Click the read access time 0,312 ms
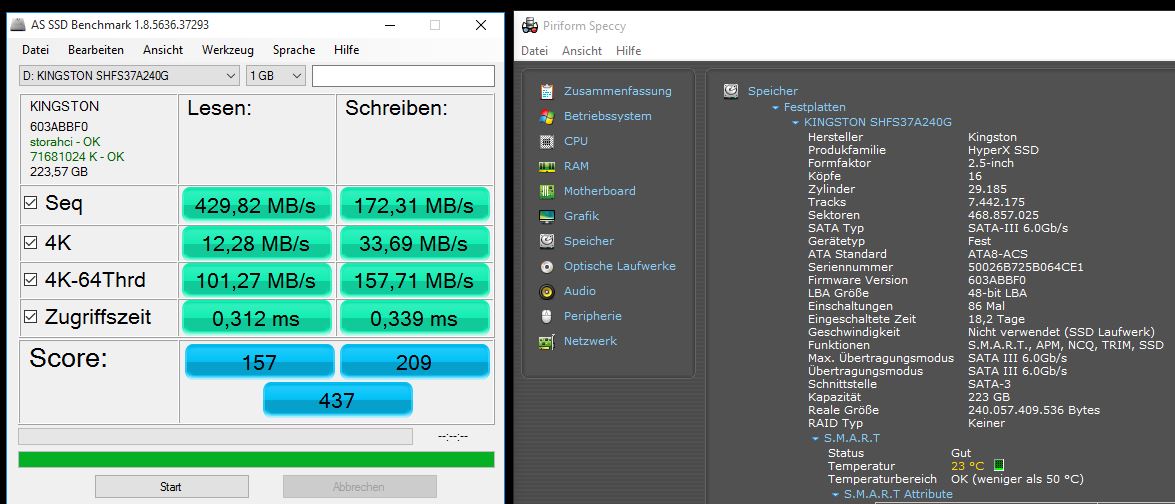This screenshot has width=1175, height=504. coord(256,319)
